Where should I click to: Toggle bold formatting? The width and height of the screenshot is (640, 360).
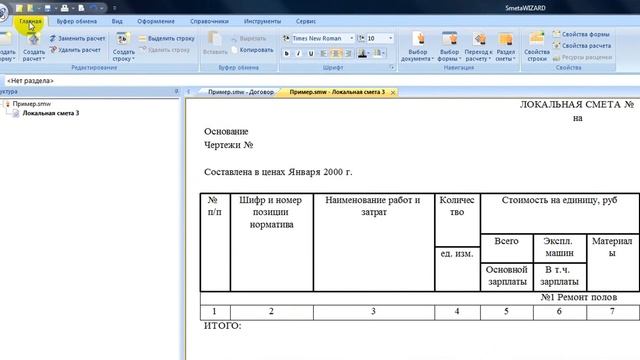[x=287, y=53]
